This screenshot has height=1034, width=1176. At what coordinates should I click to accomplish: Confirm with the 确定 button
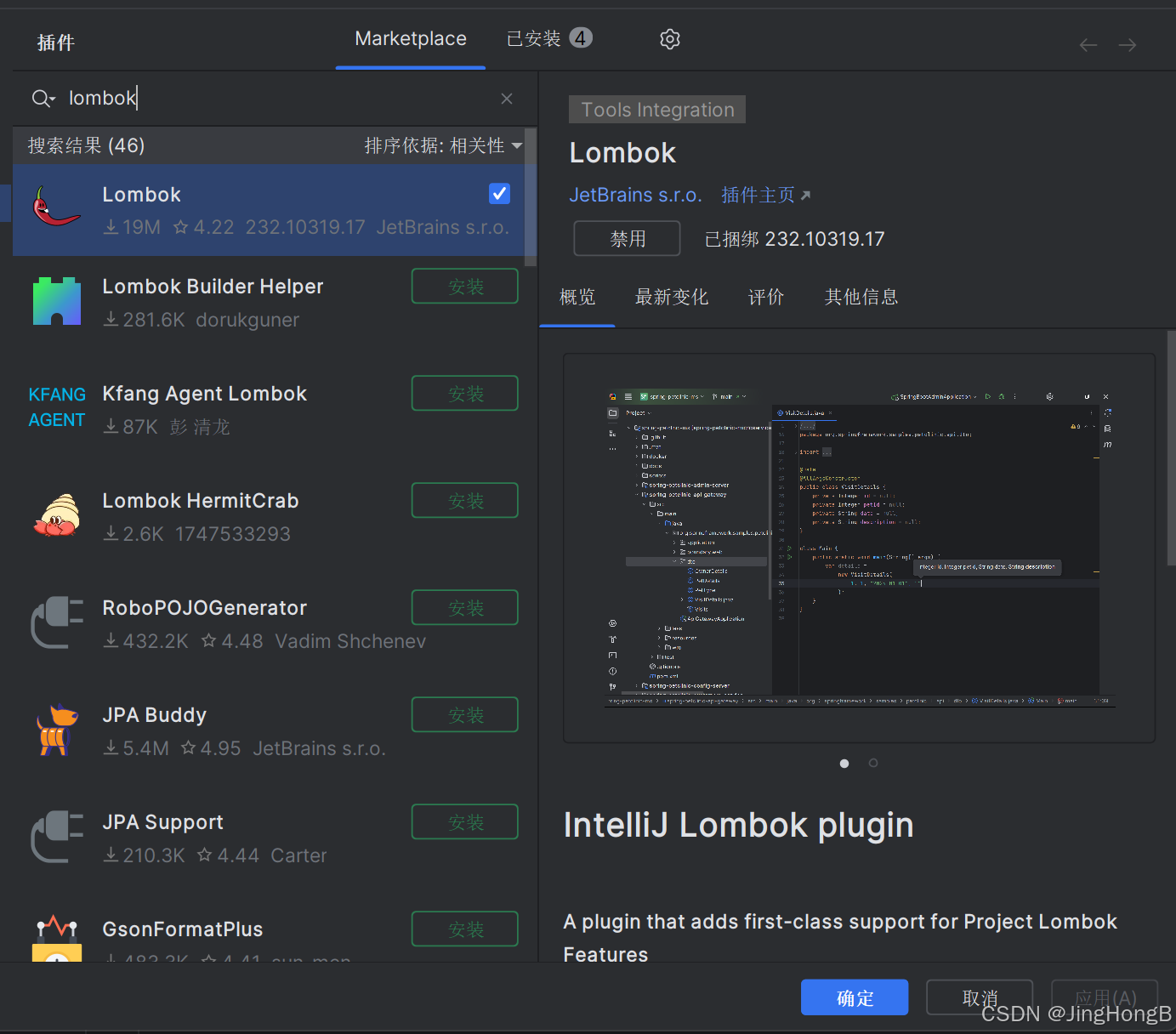[855, 998]
